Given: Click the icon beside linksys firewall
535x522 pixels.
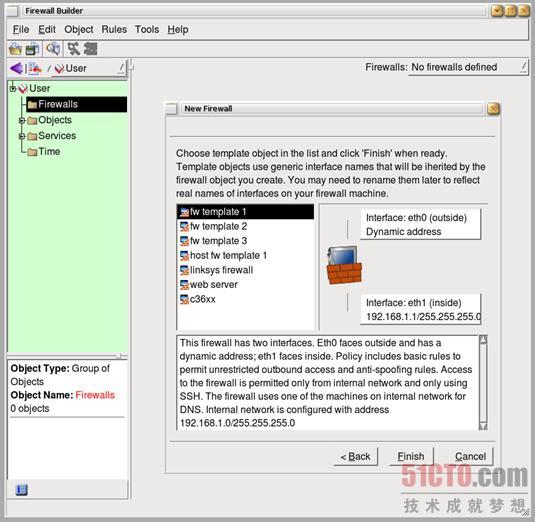Looking at the screenshot, I should 184,271.
